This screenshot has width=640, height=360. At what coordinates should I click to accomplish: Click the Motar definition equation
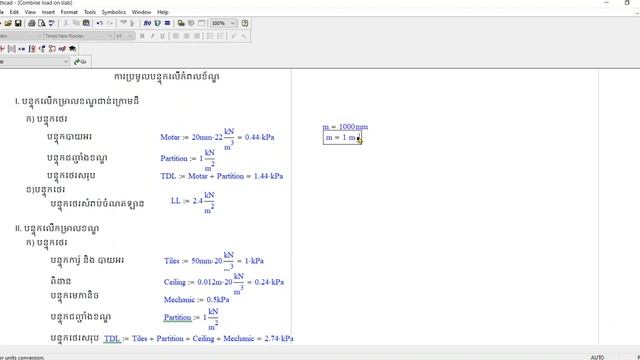[x=217, y=139]
